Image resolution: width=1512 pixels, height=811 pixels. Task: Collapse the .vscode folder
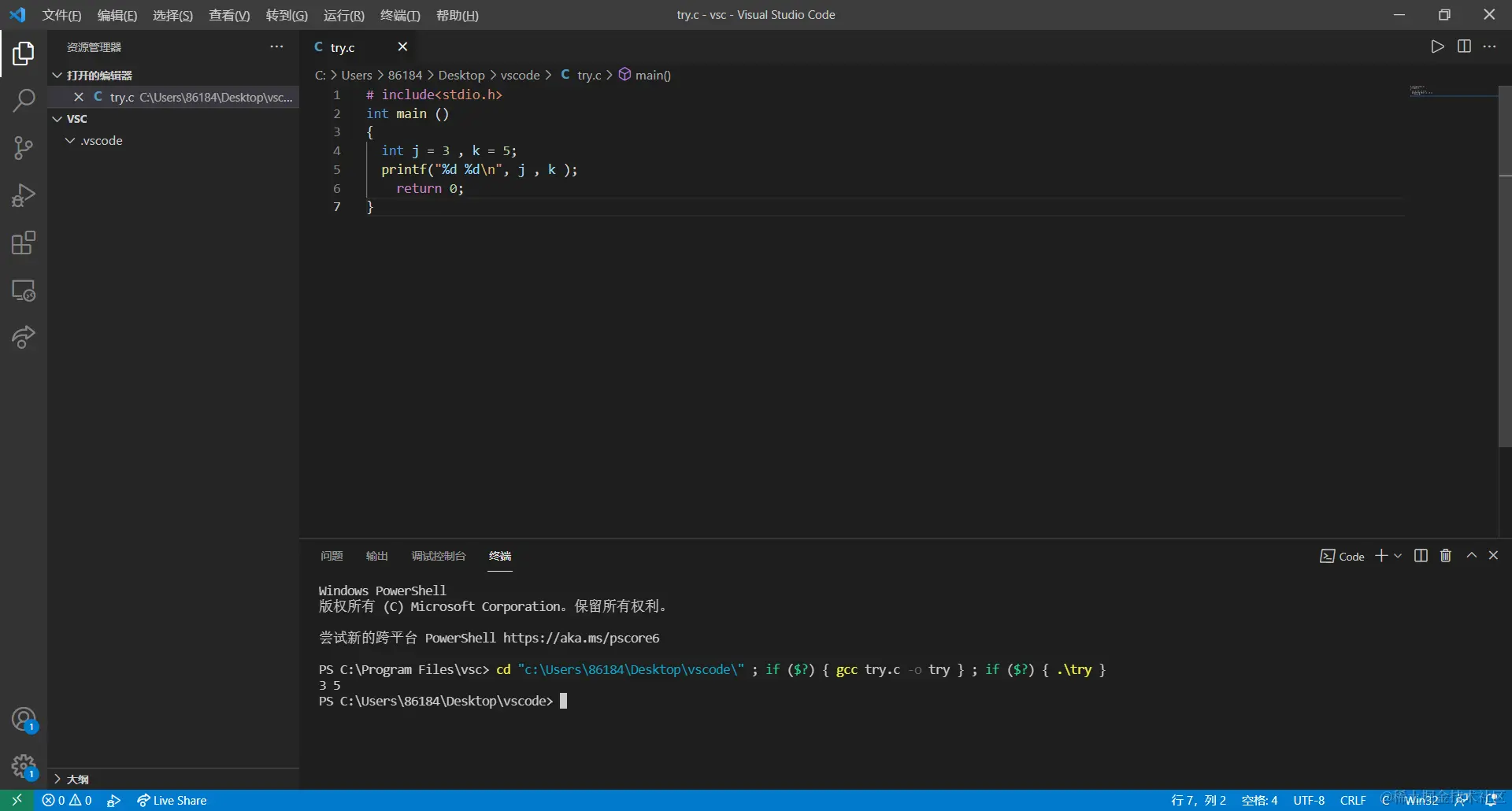pos(70,141)
